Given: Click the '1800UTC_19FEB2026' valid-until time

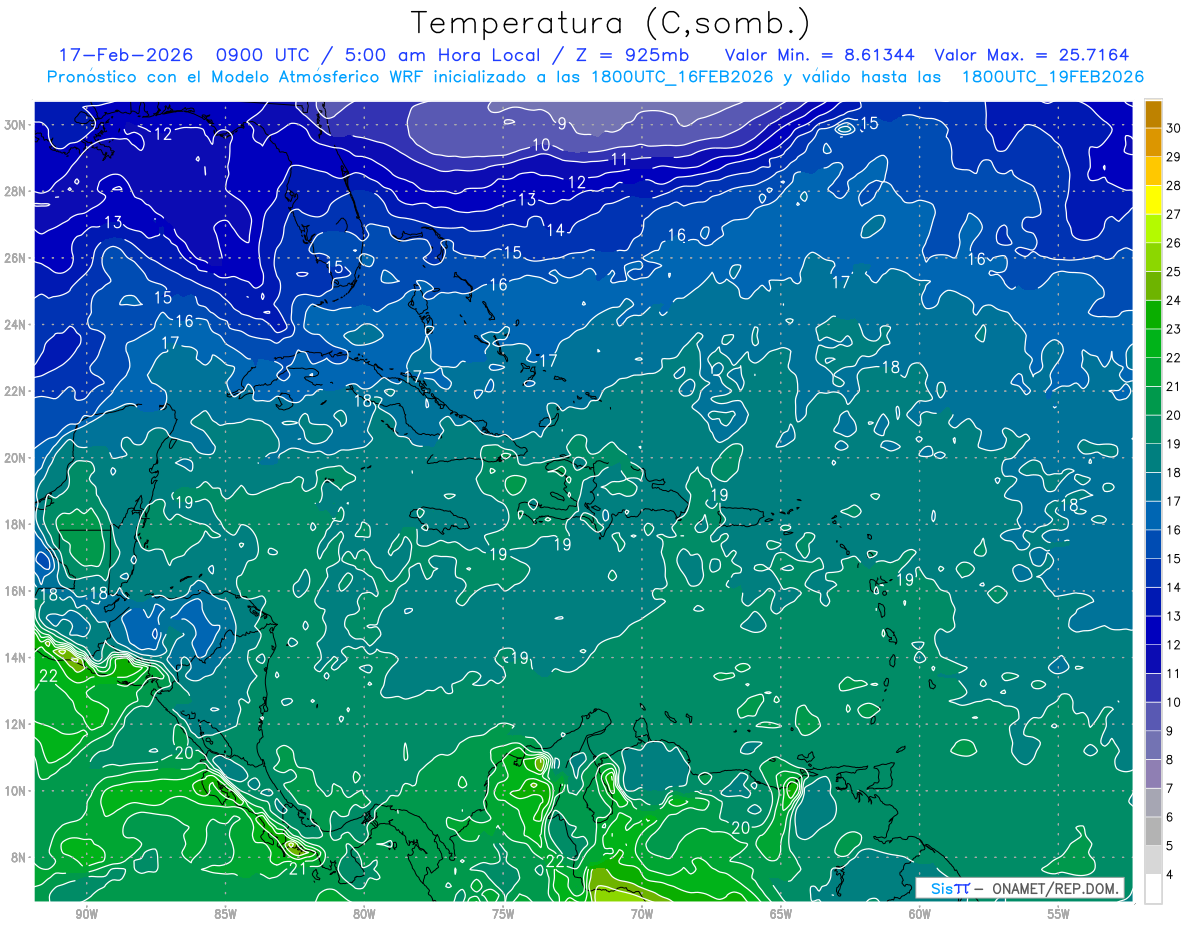Looking at the screenshot, I should click(1053, 77).
